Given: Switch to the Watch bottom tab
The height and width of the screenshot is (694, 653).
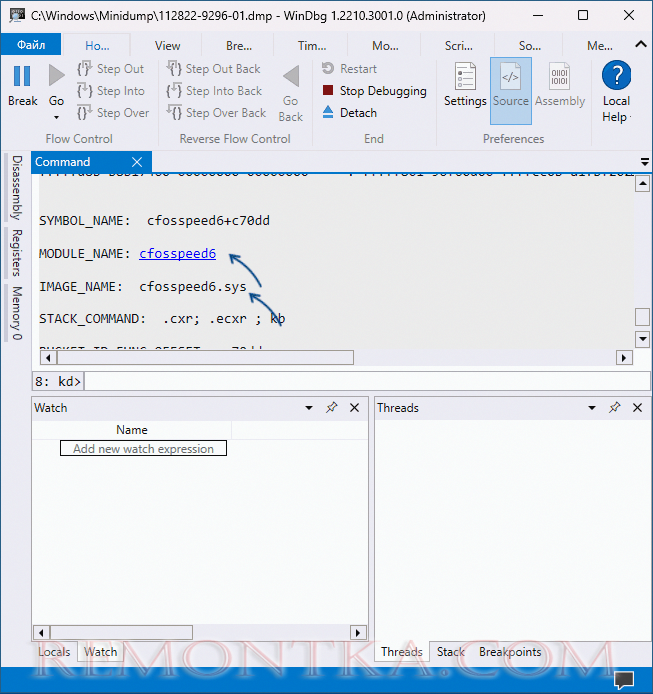Looking at the screenshot, I should pyautogui.click(x=100, y=652).
